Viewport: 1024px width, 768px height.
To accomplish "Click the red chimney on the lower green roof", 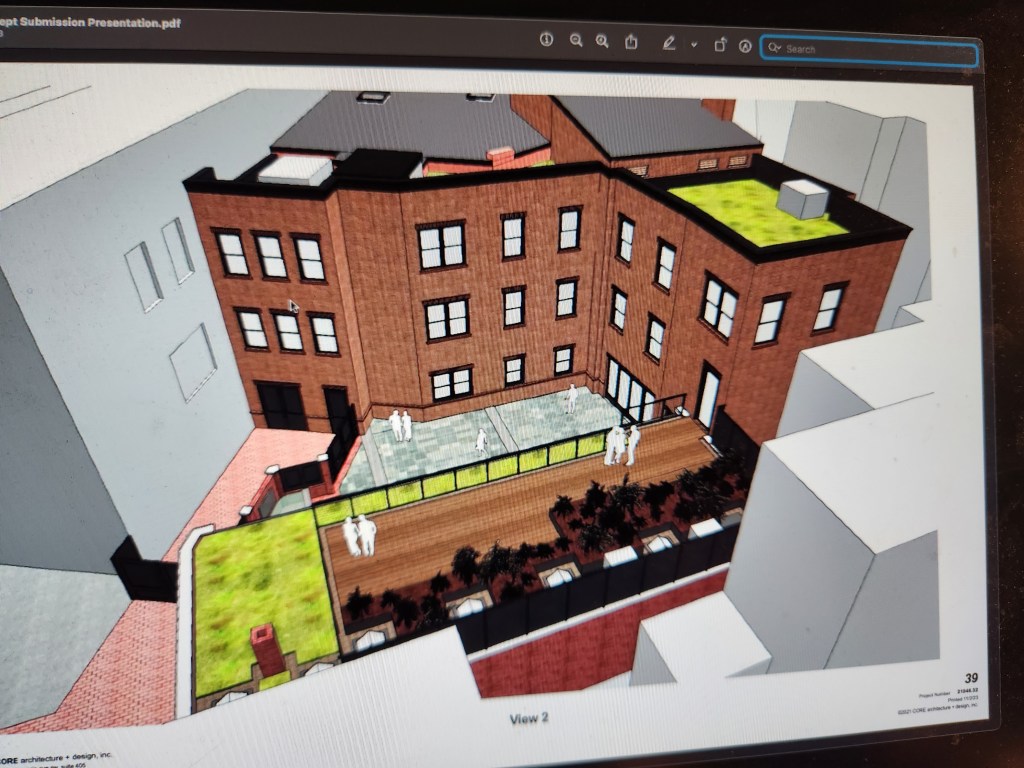I will pyautogui.click(x=267, y=648).
